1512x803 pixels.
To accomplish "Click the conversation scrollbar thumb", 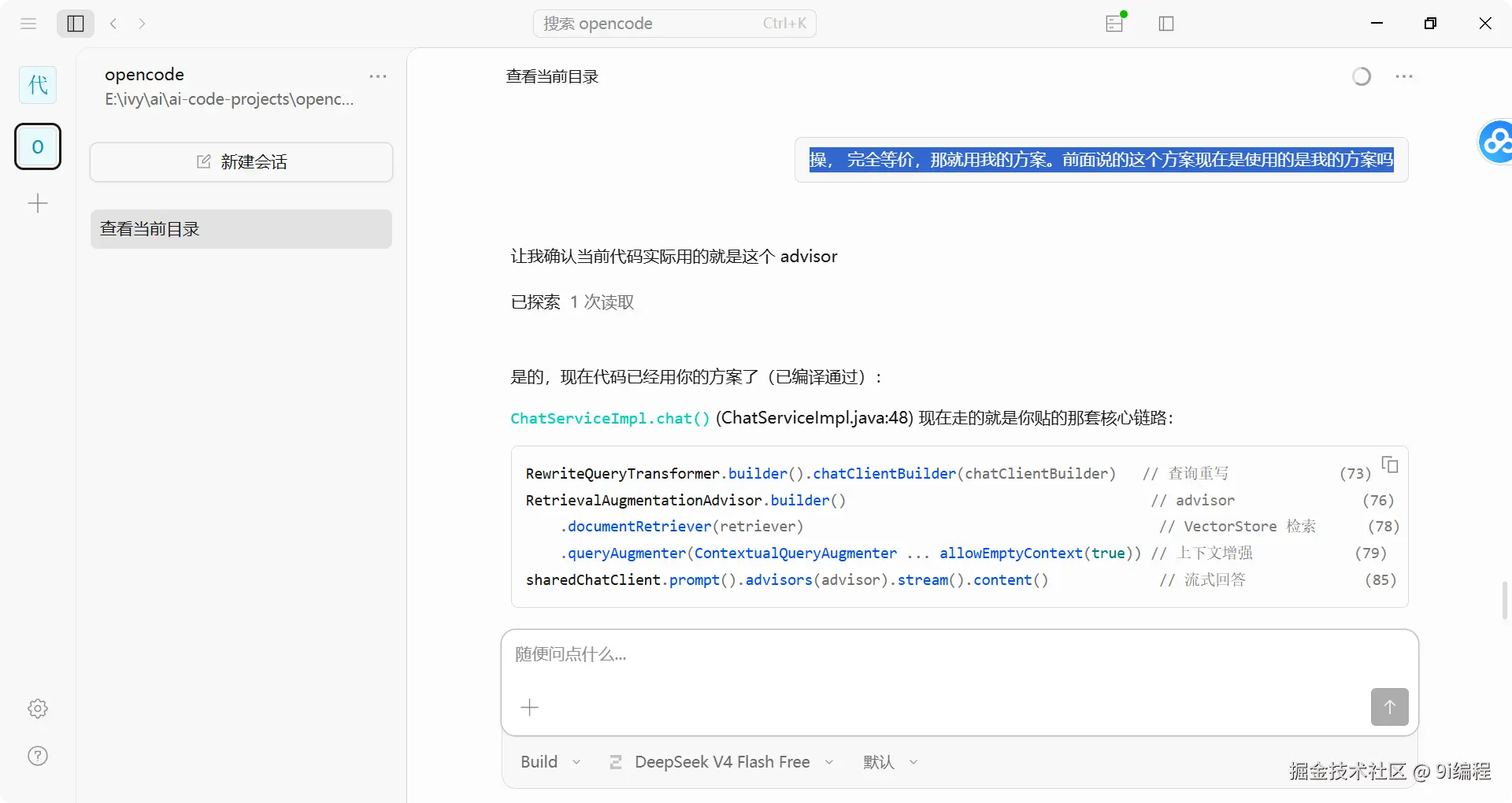I will 1505,600.
